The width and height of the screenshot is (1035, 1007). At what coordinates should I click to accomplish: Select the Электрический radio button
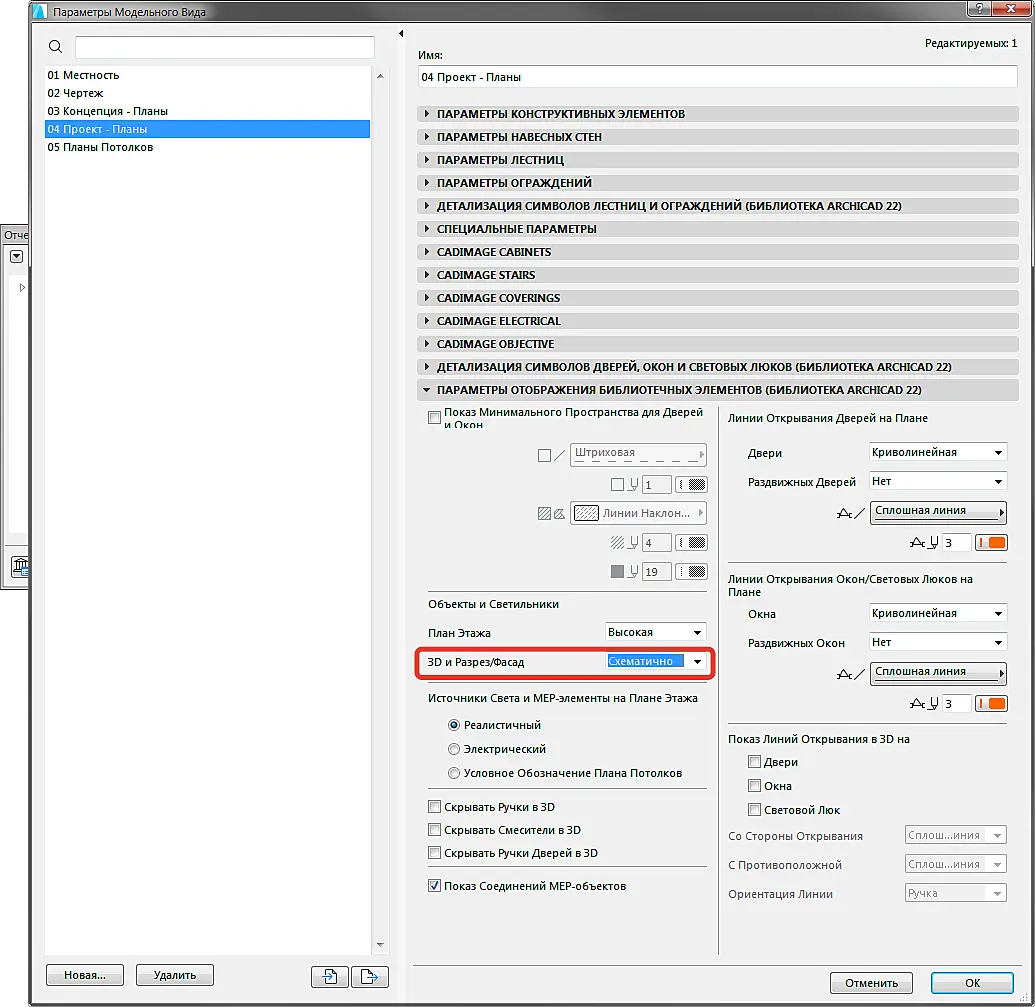(454, 749)
